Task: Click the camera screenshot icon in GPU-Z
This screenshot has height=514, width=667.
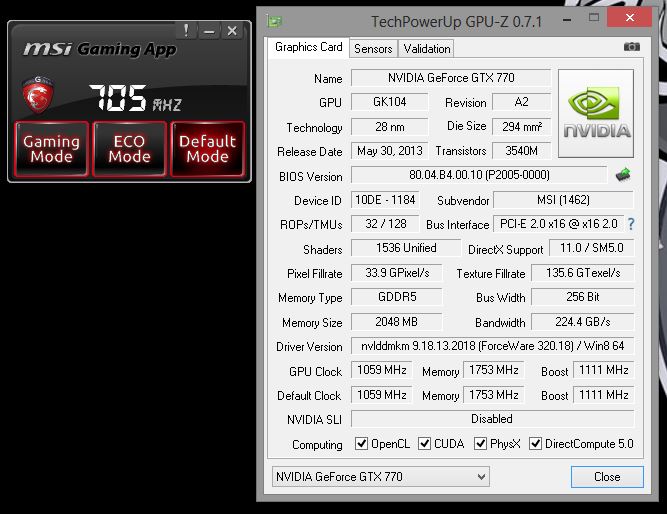Action: tap(631, 47)
